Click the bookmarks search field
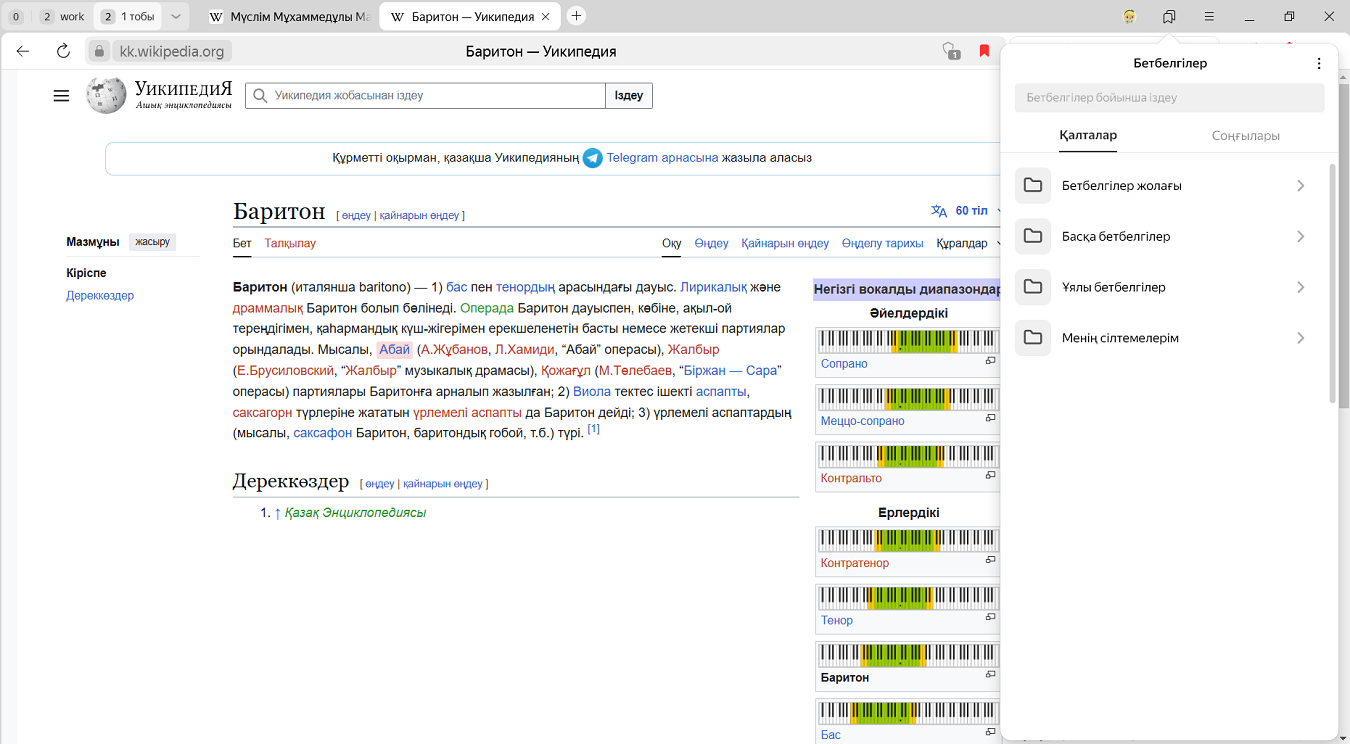Image resolution: width=1350 pixels, height=744 pixels. pyautogui.click(x=1168, y=98)
